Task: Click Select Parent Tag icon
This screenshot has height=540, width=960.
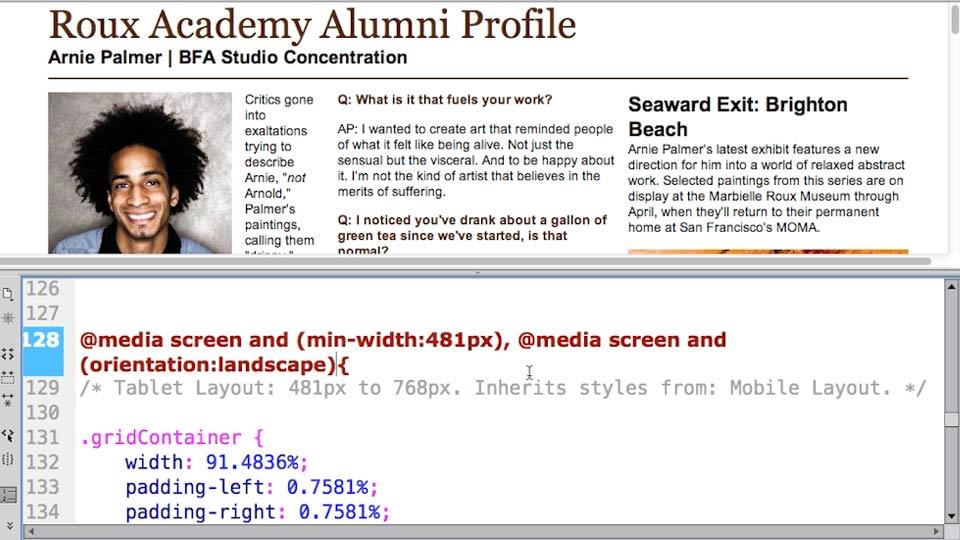Action: click(x=8, y=435)
